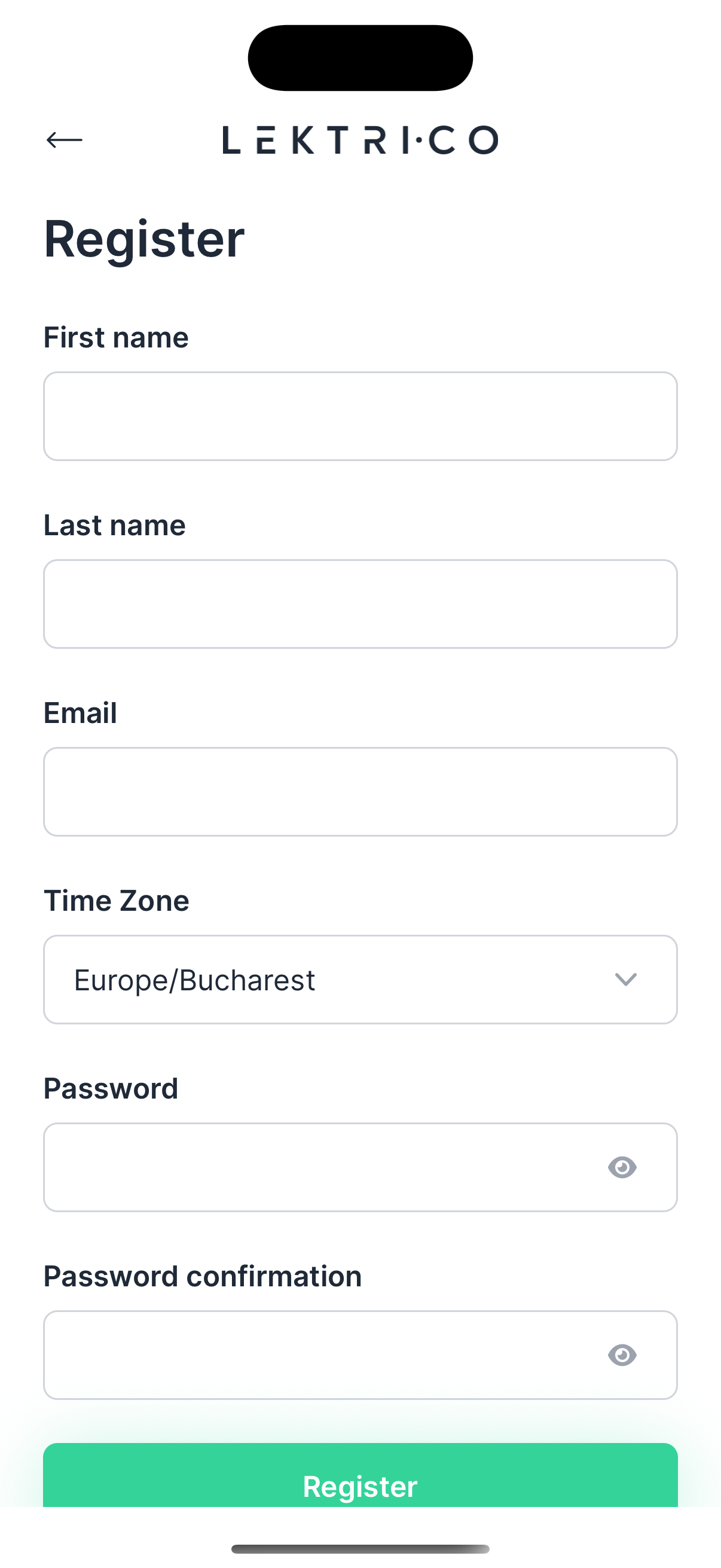Expand the Time Zone chevron arrow
The width and height of the screenshot is (721, 1568).
pyautogui.click(x=625, y=980)
